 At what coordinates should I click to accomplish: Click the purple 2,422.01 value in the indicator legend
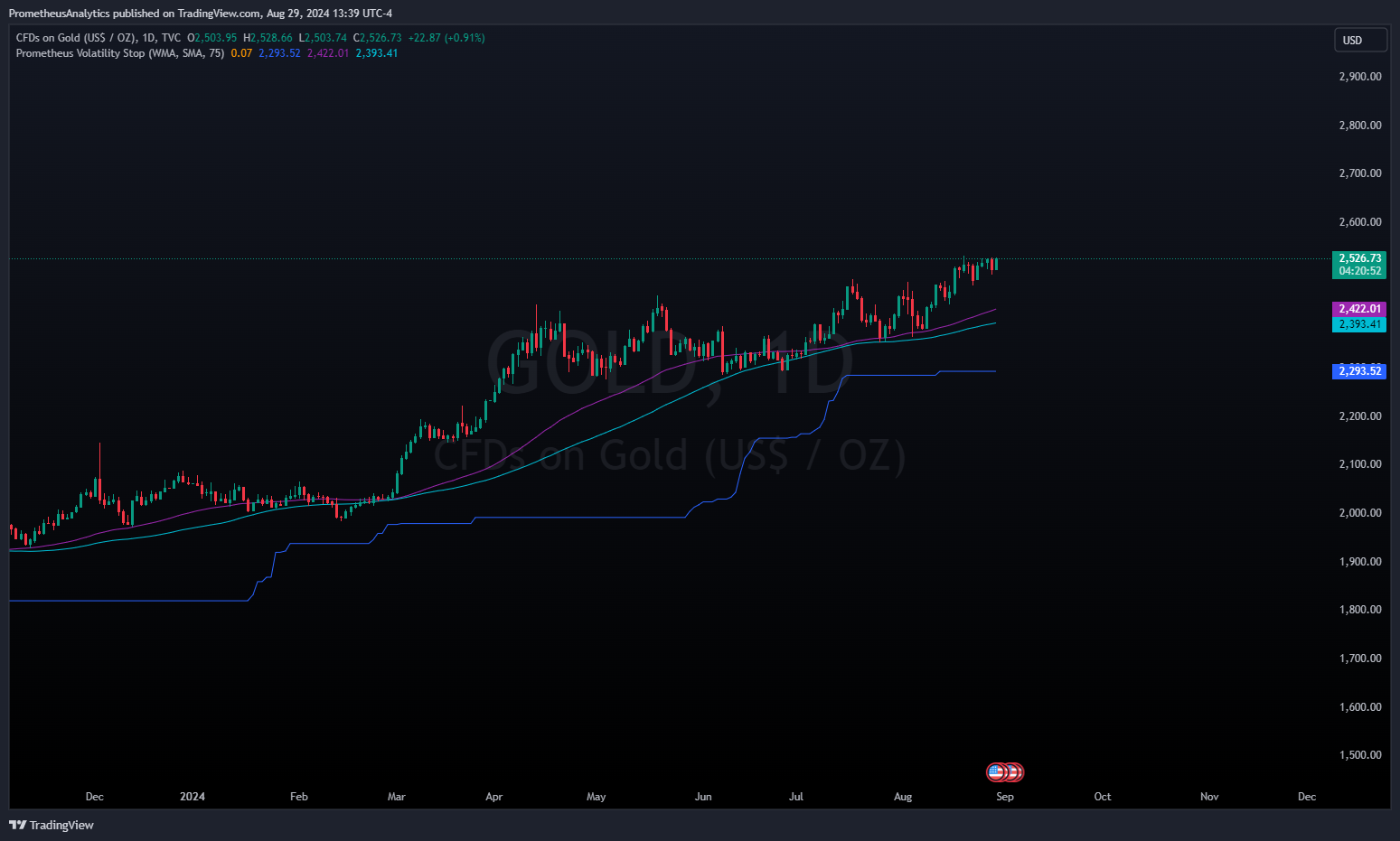[328, 53]
